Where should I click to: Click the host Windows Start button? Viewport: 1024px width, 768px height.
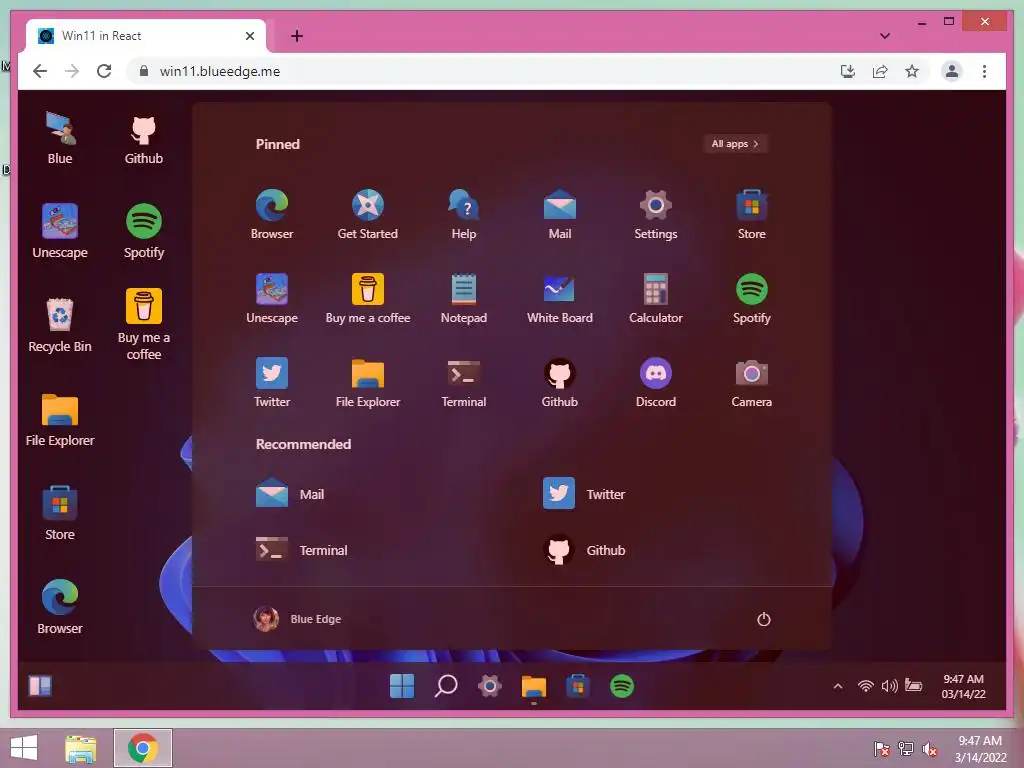point(24,748)
